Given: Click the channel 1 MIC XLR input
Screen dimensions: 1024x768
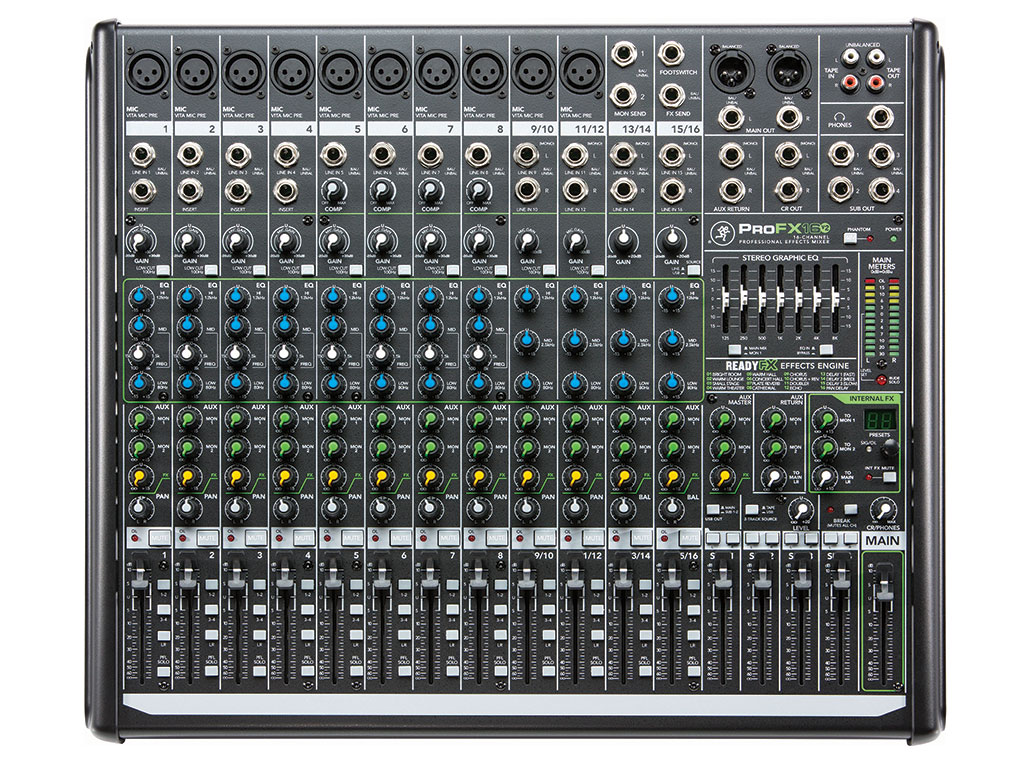Looking at the screenshot, I should (x=147, y=71).
